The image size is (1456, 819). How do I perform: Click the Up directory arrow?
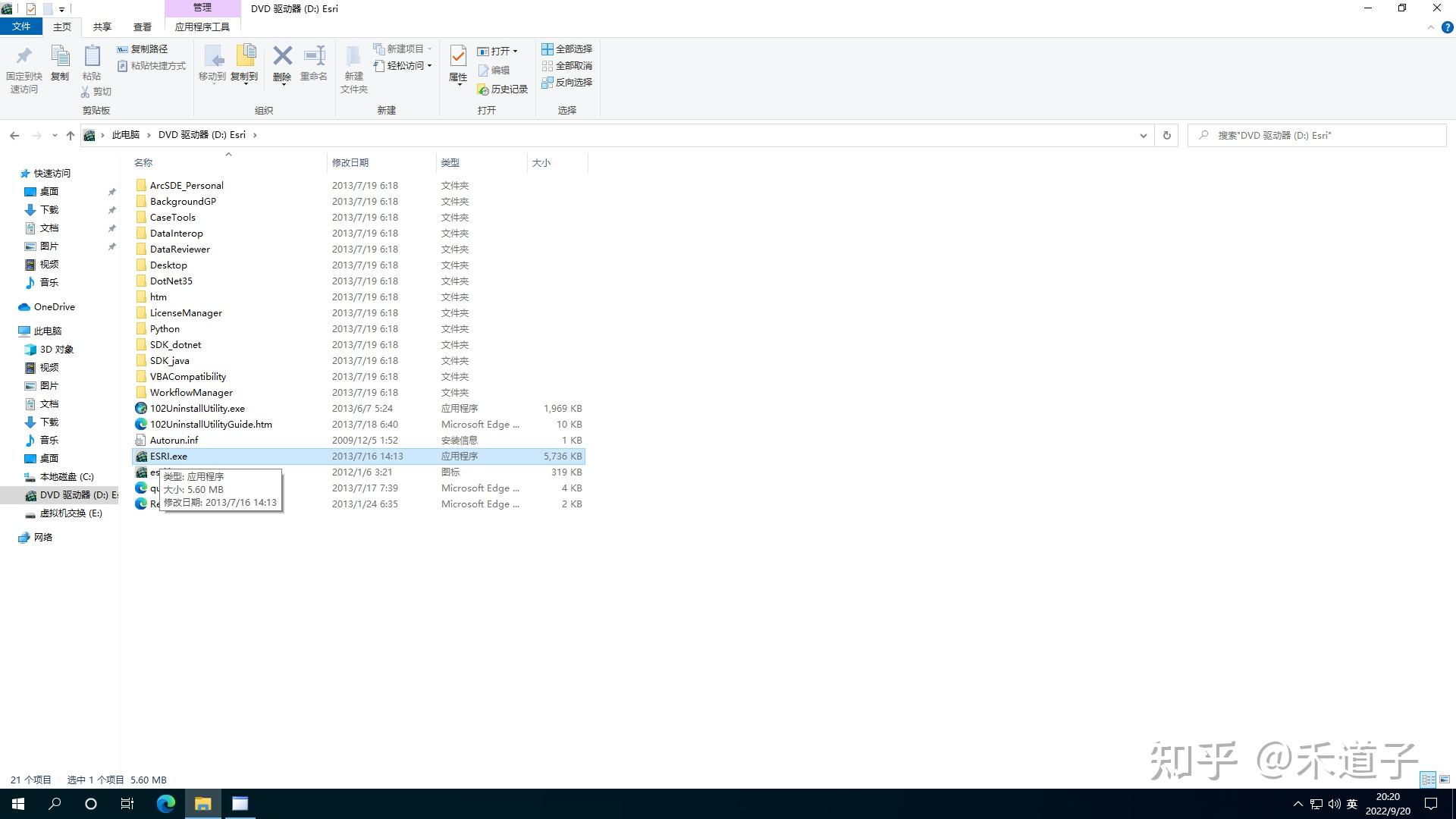71,135
